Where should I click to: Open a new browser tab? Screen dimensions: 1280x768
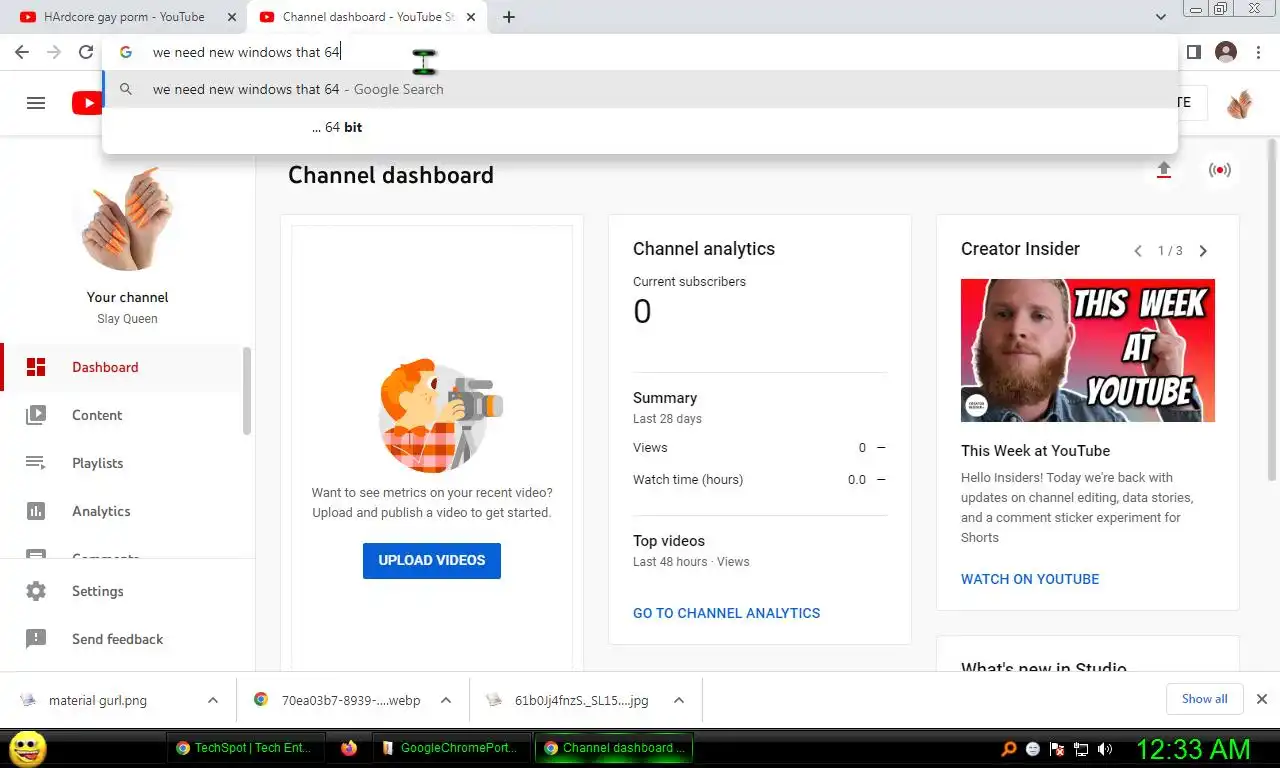pyautogui.click(x=509, y=17)
